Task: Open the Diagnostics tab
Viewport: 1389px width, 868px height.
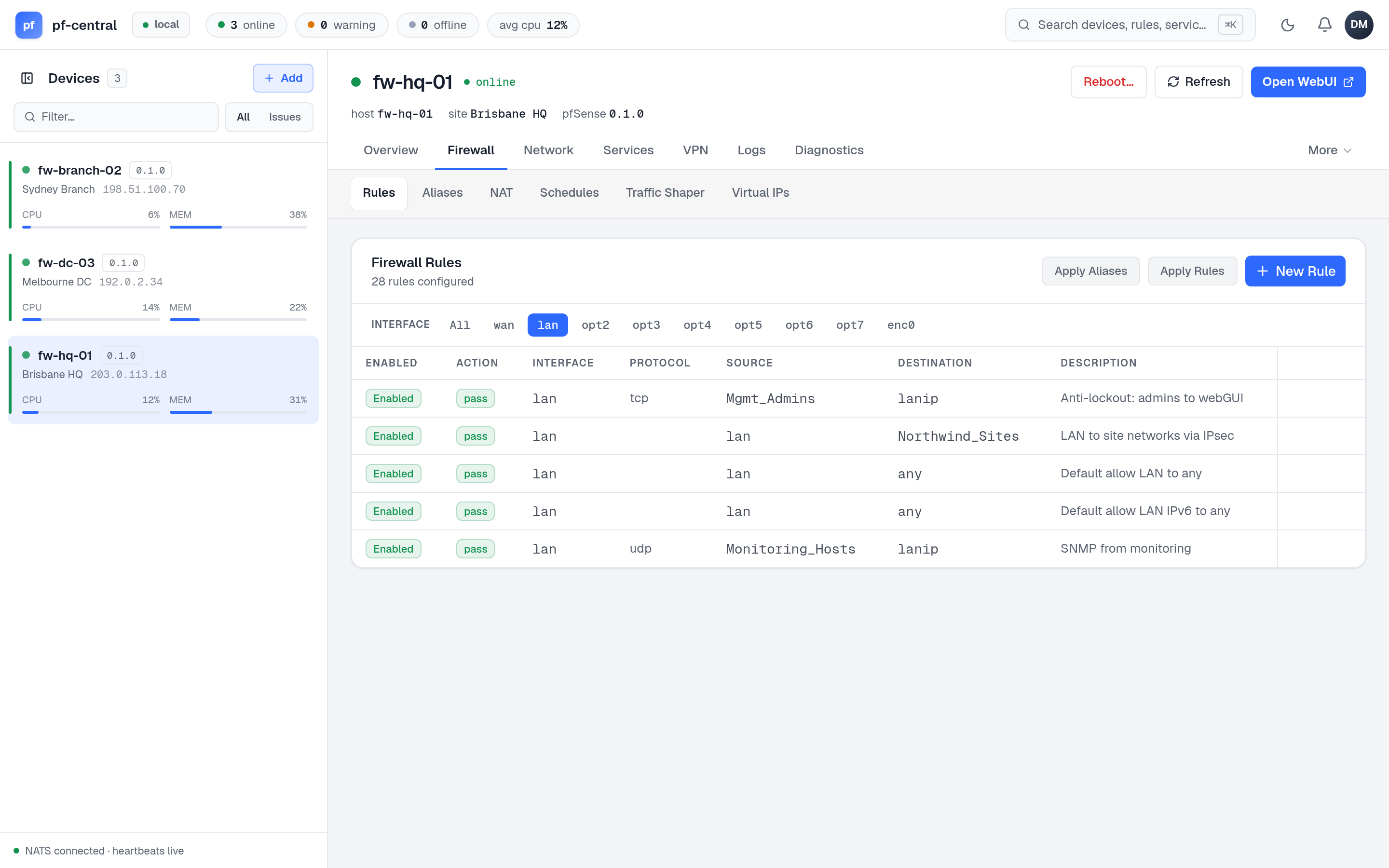Action: pyautogui.click(x=829, y=150)
